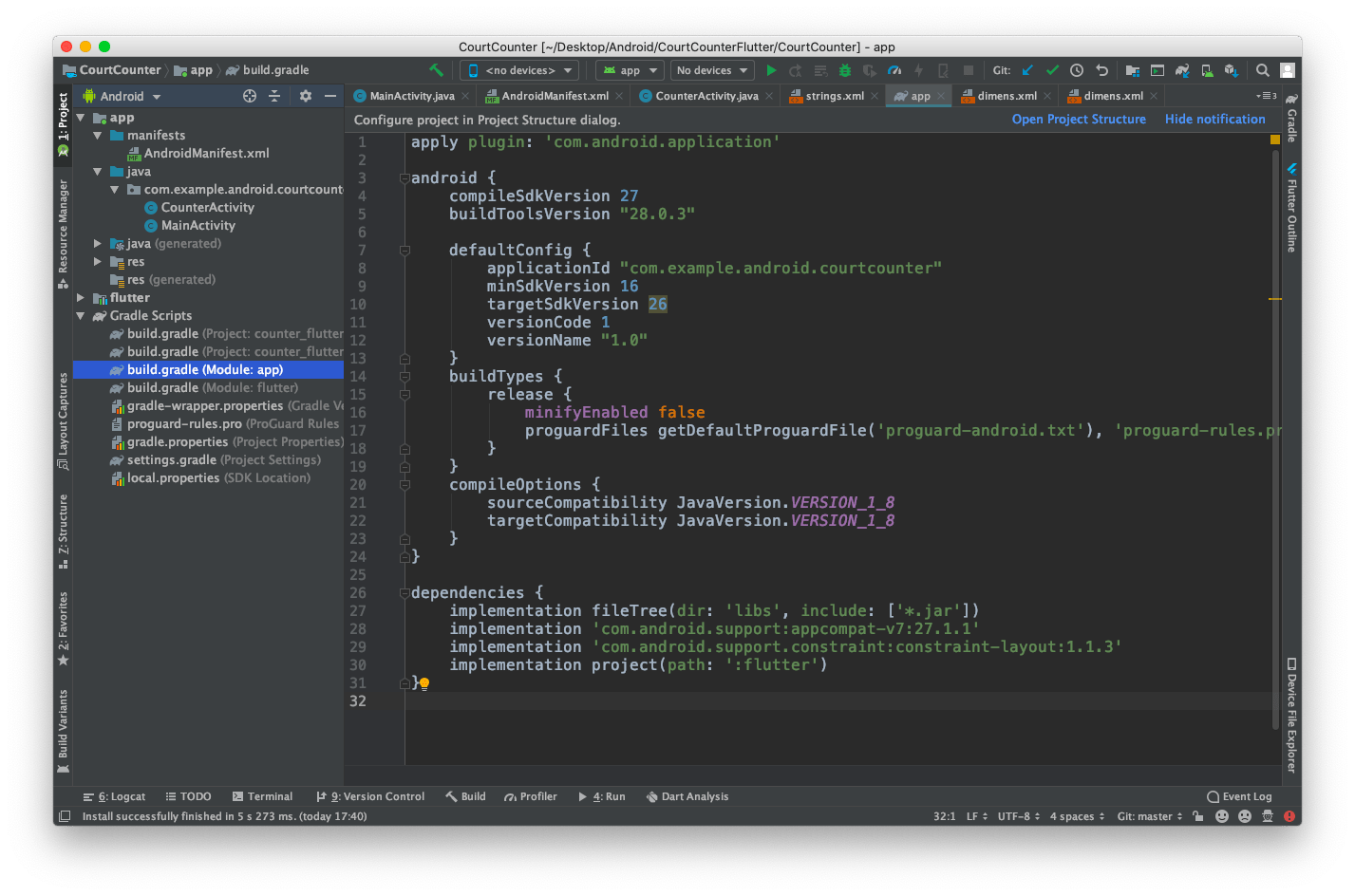
Task: Collapse the manifests folder in tree
Action: point(98,136)
